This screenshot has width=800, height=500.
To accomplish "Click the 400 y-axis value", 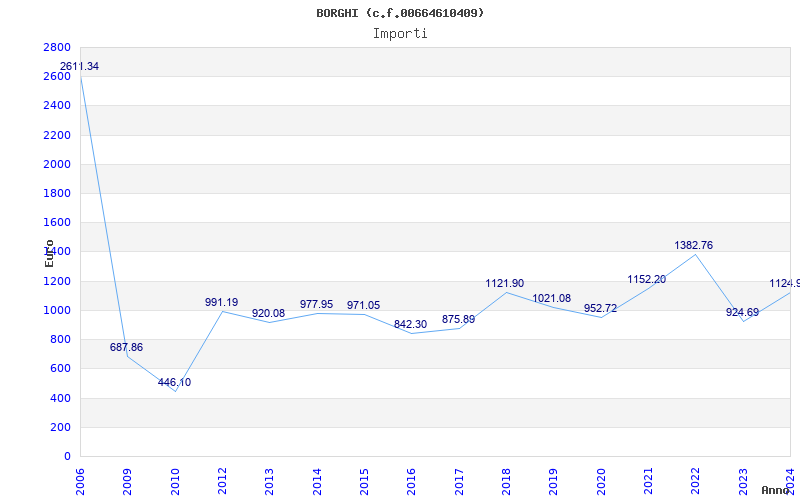I will coord(61,398).
